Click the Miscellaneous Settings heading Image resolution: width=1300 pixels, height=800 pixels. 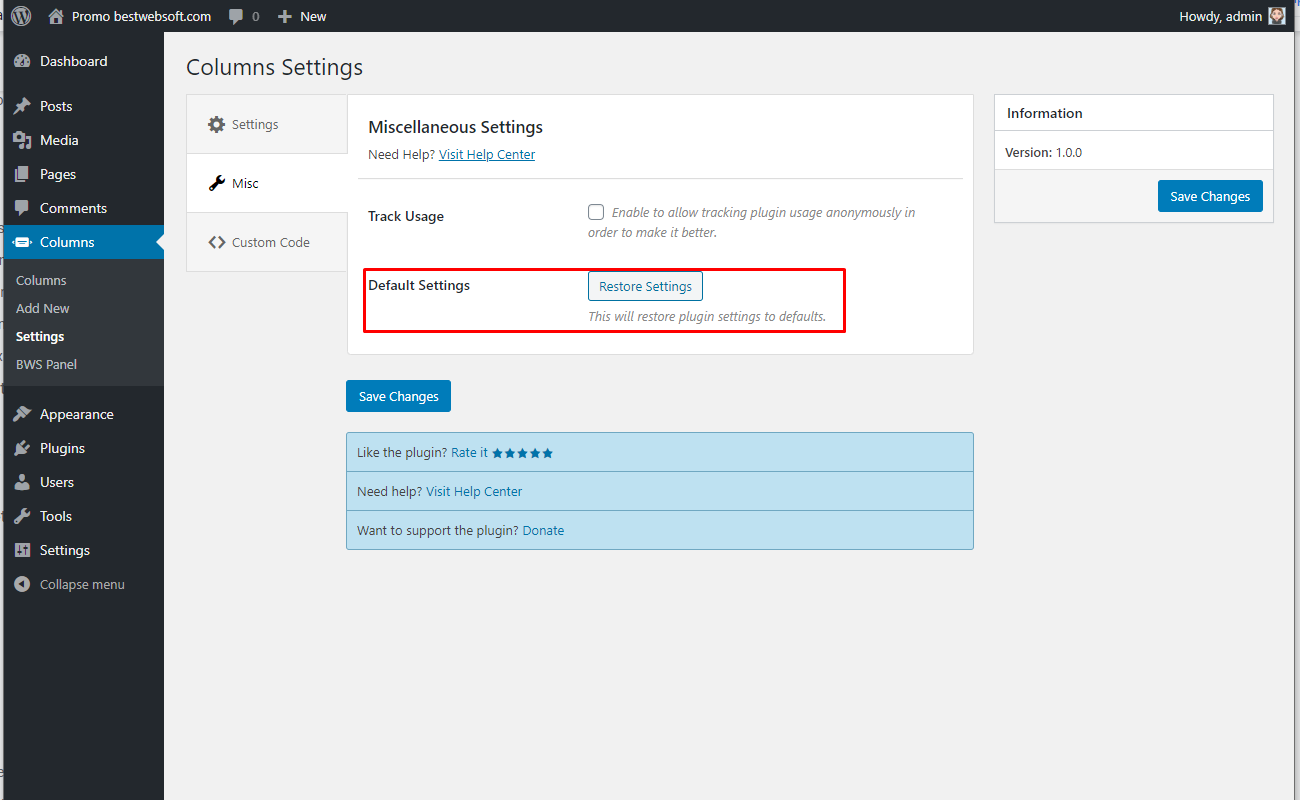[455, 127]
